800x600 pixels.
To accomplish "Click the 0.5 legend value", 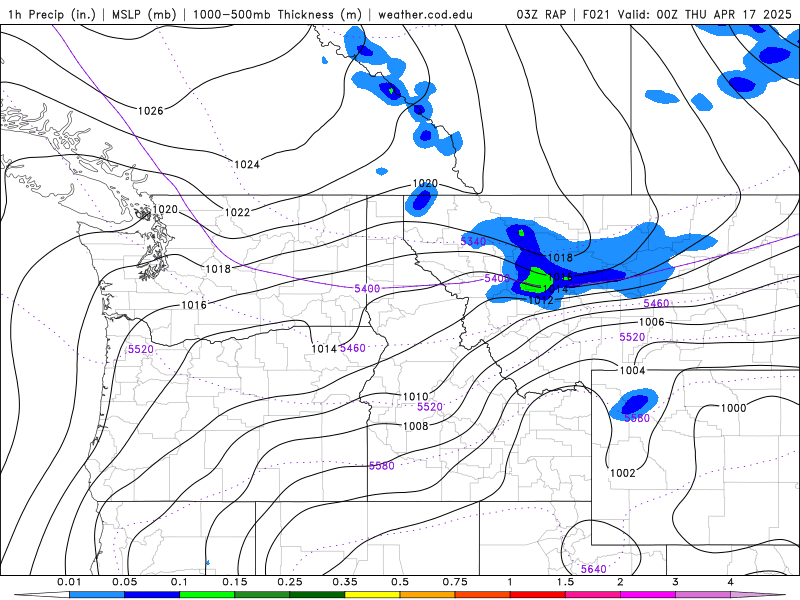I will pyautogui.click(x=400, y=582).
